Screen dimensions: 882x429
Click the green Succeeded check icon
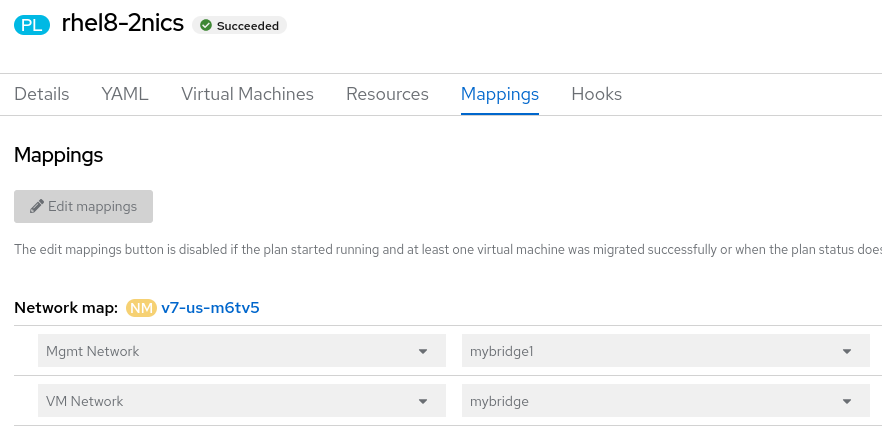[206, 26]
